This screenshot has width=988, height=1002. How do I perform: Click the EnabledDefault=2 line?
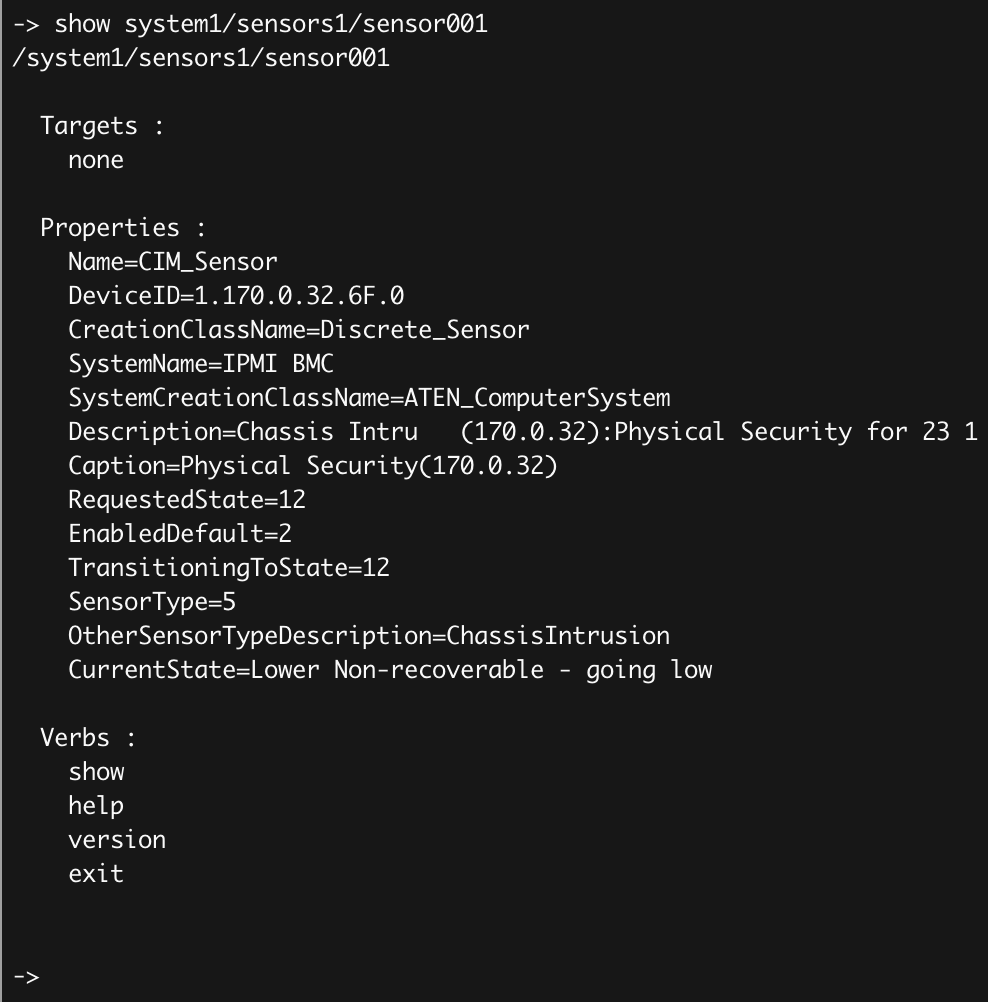[x=180, y=534]
